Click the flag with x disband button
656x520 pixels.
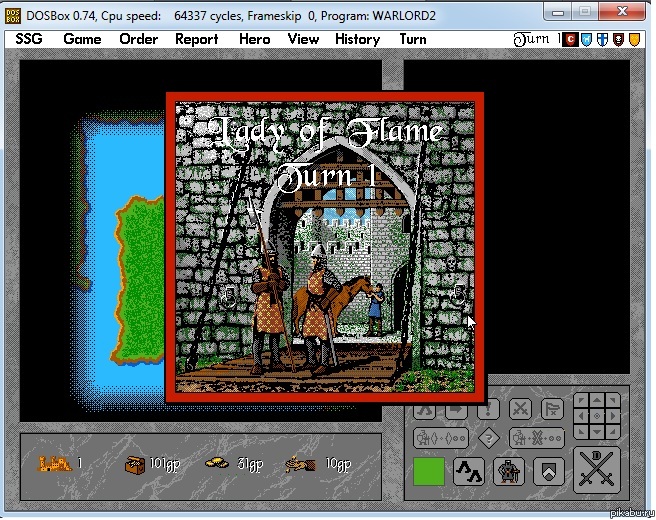coord(552,409)
